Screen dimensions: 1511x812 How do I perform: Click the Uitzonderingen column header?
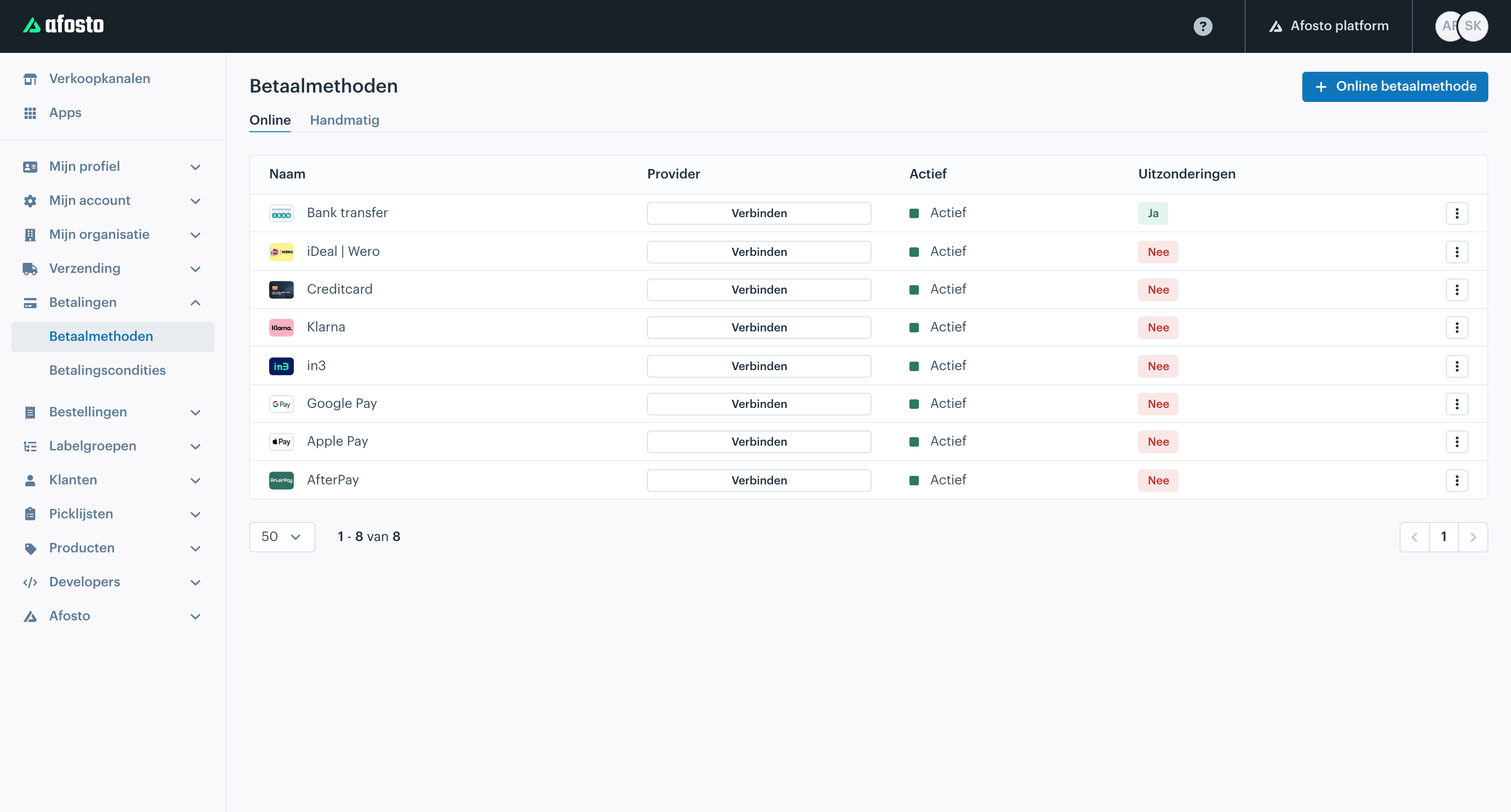pyautogui.click(x=1187, y=174)
